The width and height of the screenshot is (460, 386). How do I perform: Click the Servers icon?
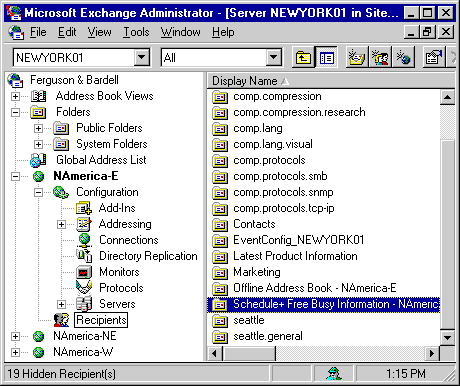[84, 304]
